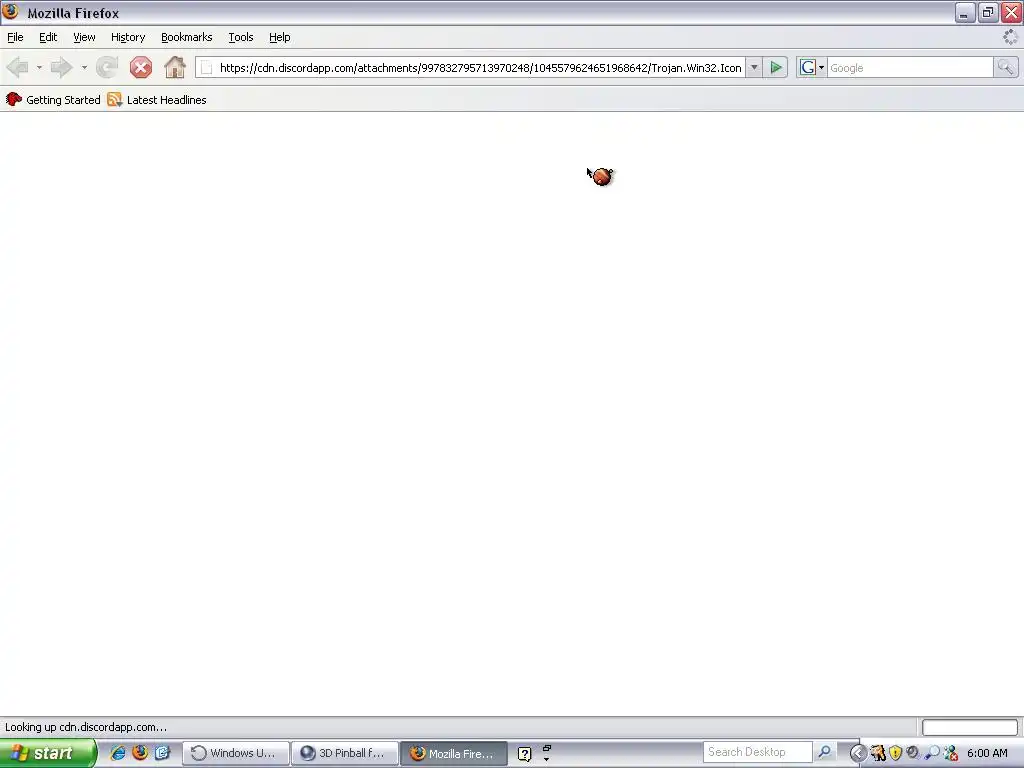This screenshot has height=768, width=1024.
Task: Click the Windows start button
Action: (47, 753)
